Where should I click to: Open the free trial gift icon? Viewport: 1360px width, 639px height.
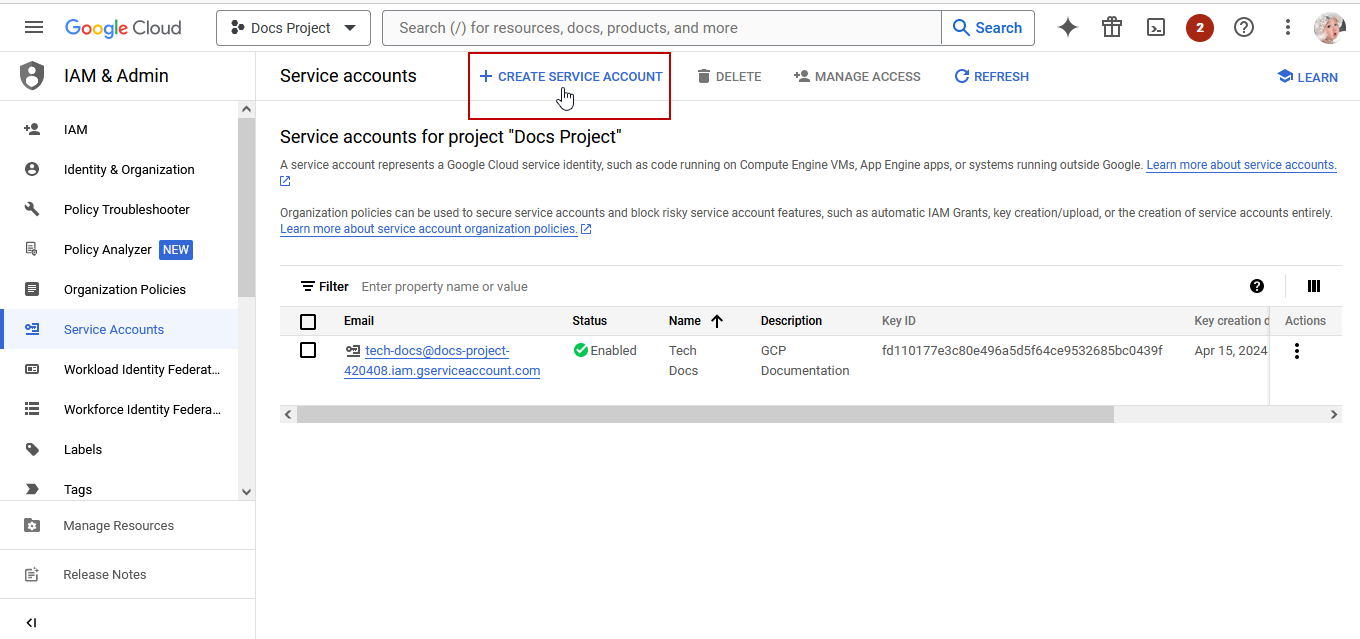tap(1112, 27)
